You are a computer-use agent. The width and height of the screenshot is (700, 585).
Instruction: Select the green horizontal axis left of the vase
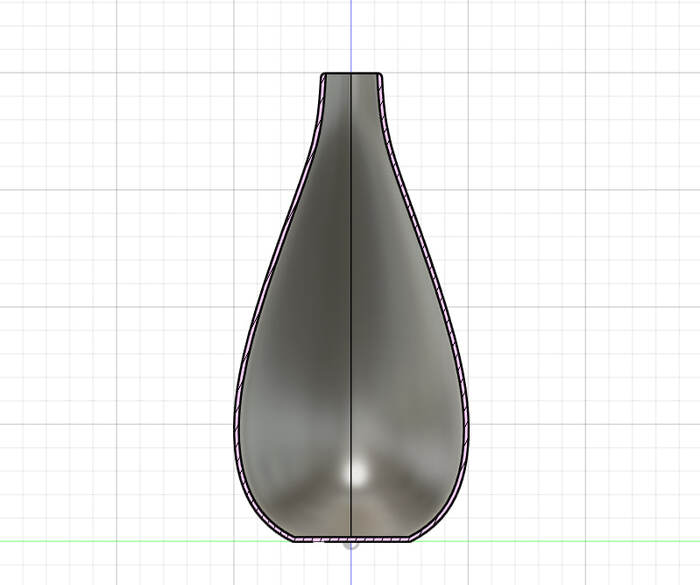pos(120,541)
